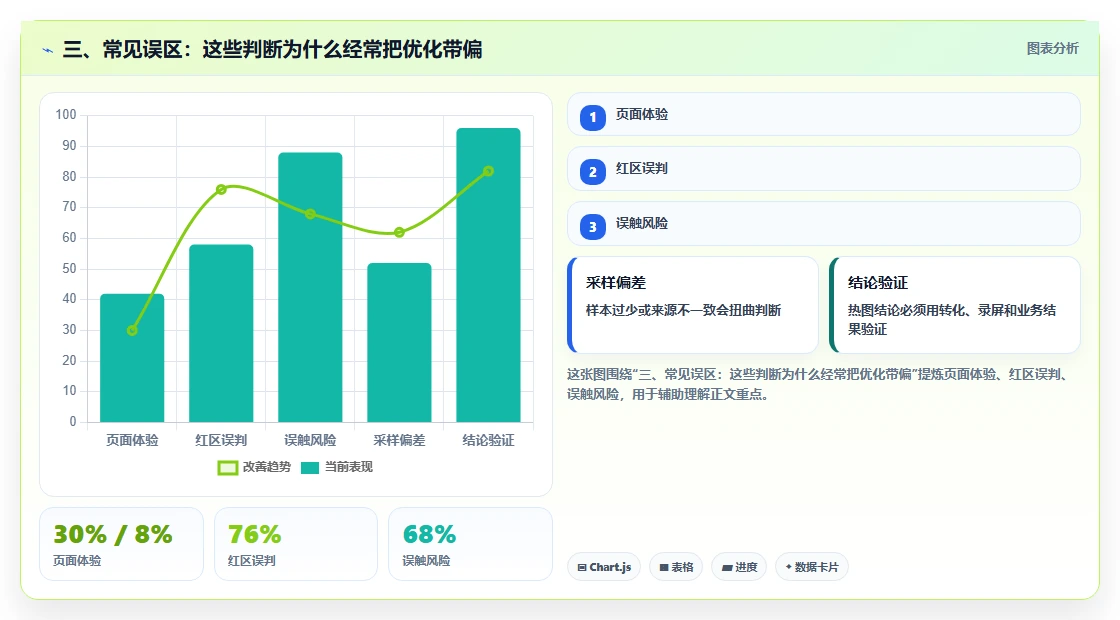The image size is (1120, 620).
Task: Click the numbered badge 3 for 误触风险
Action: [592, 226]
